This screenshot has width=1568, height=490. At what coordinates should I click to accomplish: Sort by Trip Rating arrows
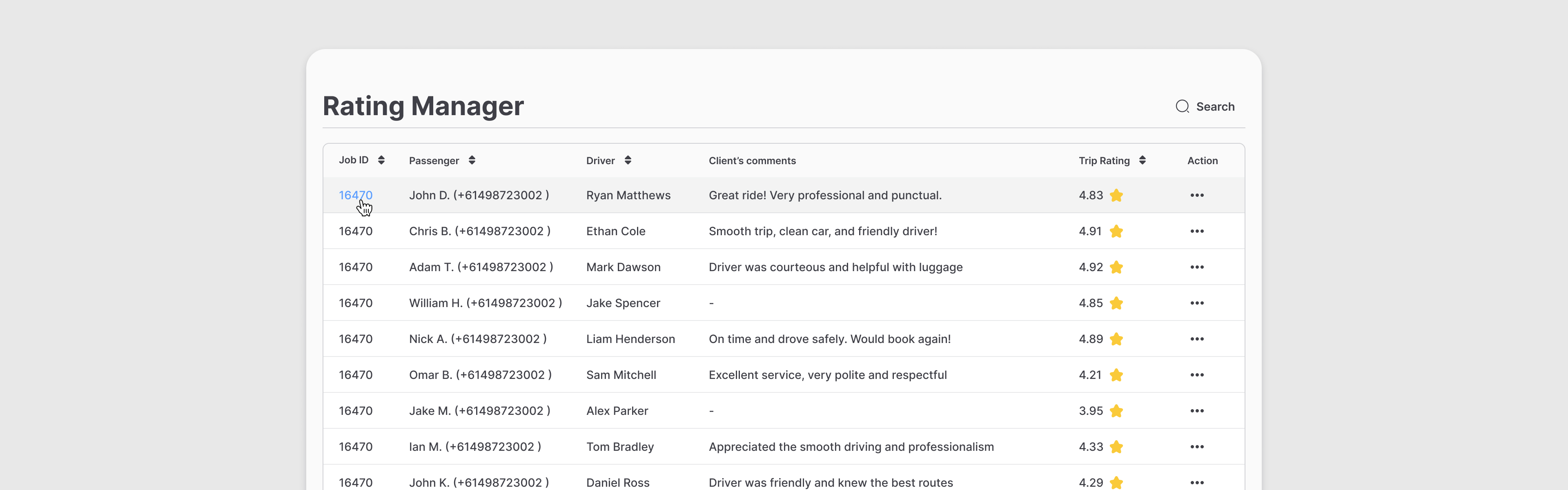(1142, 160)
